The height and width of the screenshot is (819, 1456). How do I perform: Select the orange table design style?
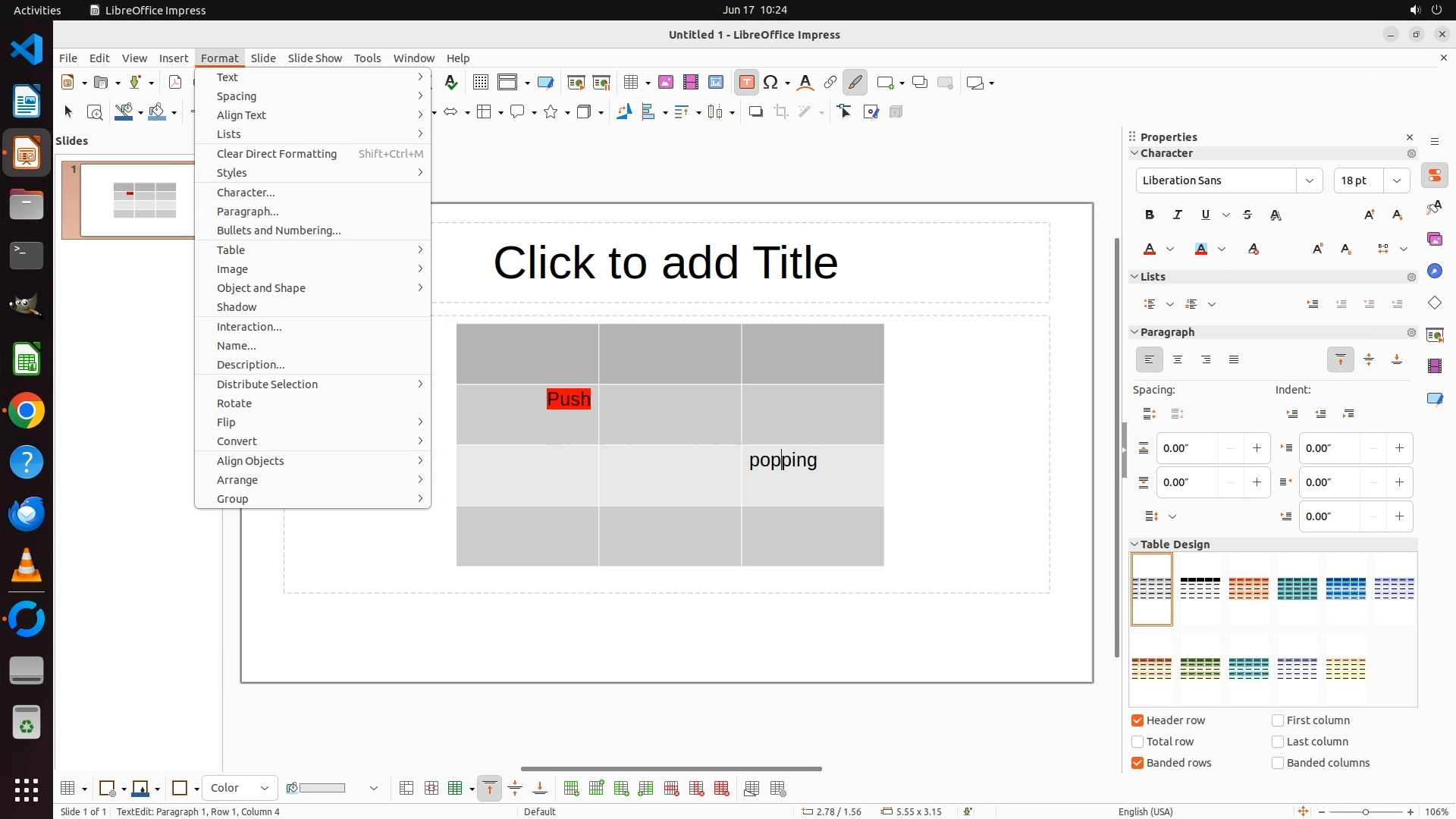1248,588
